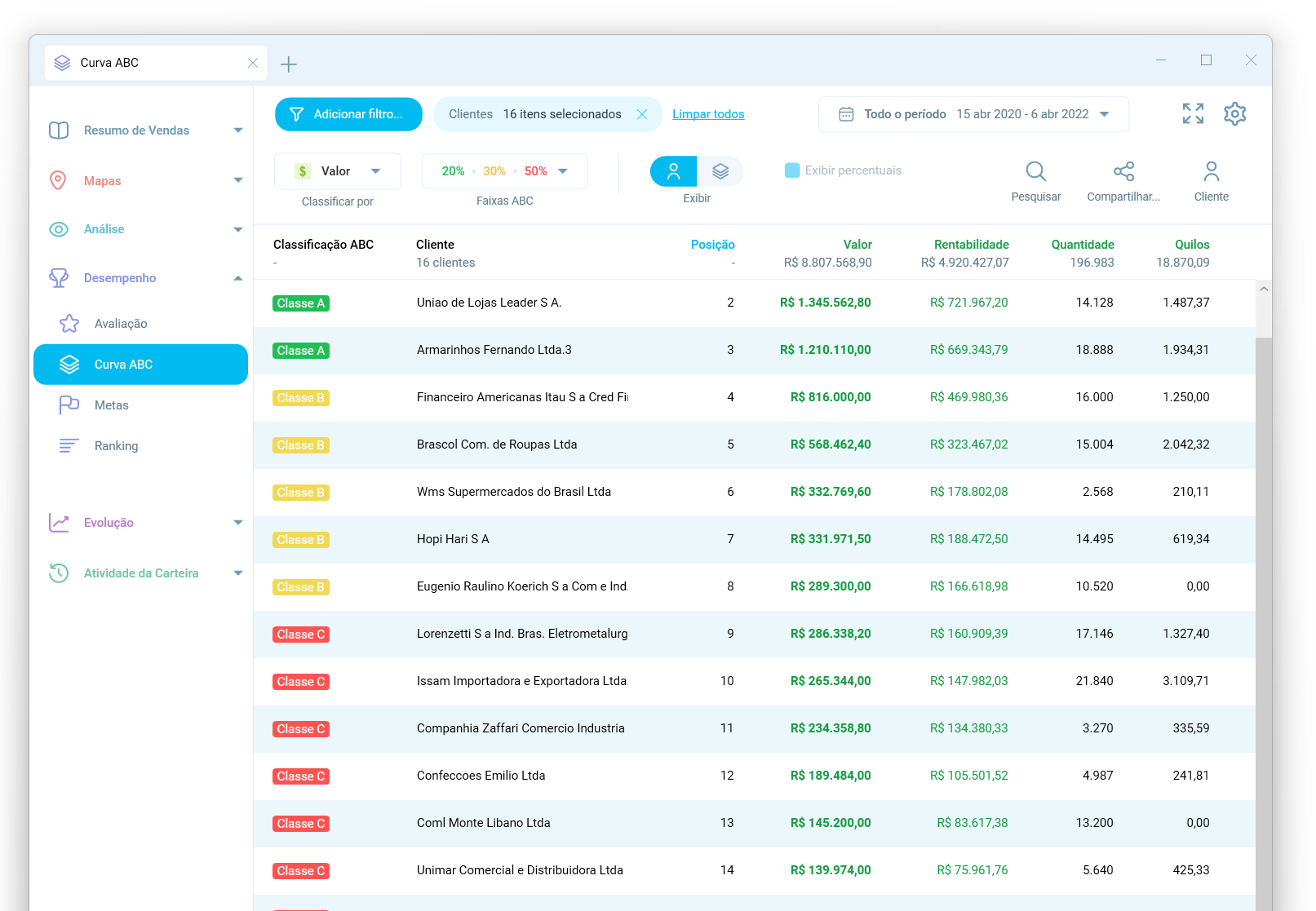This screenshot has width=1316, height=911.
Task: Click the Resumo de Vendas book icon
Action: tap(59, 130)
